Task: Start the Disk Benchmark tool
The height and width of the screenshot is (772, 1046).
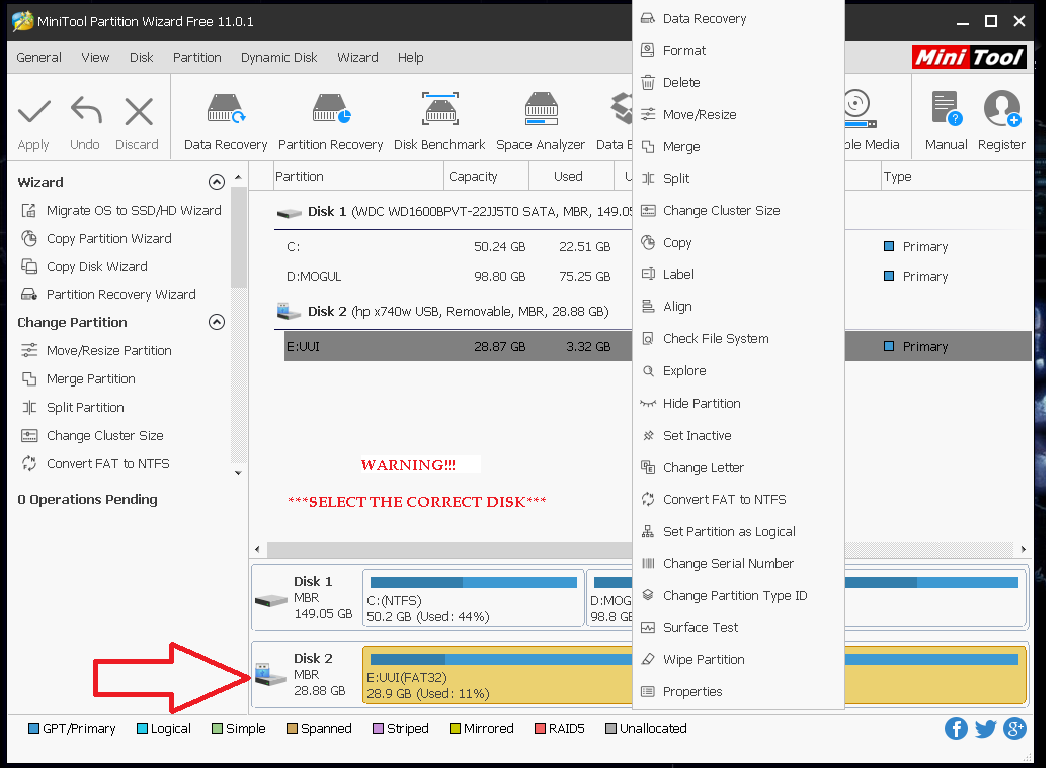Action: point(440,121)
